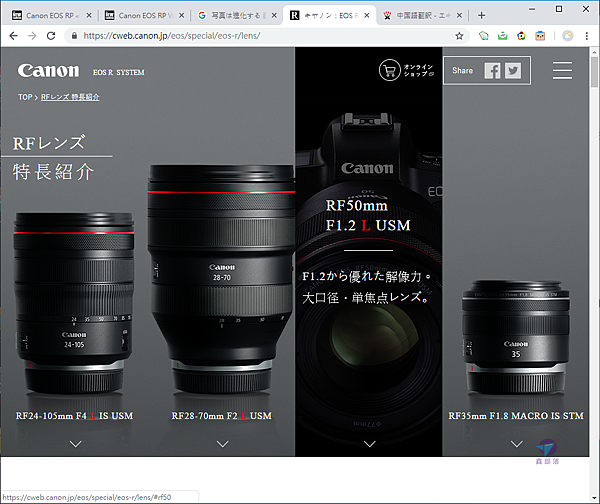Open the RF35mm F1.8 MACRO IS STM label
Screen dimensions: 600x504
[x=516, y=416]
